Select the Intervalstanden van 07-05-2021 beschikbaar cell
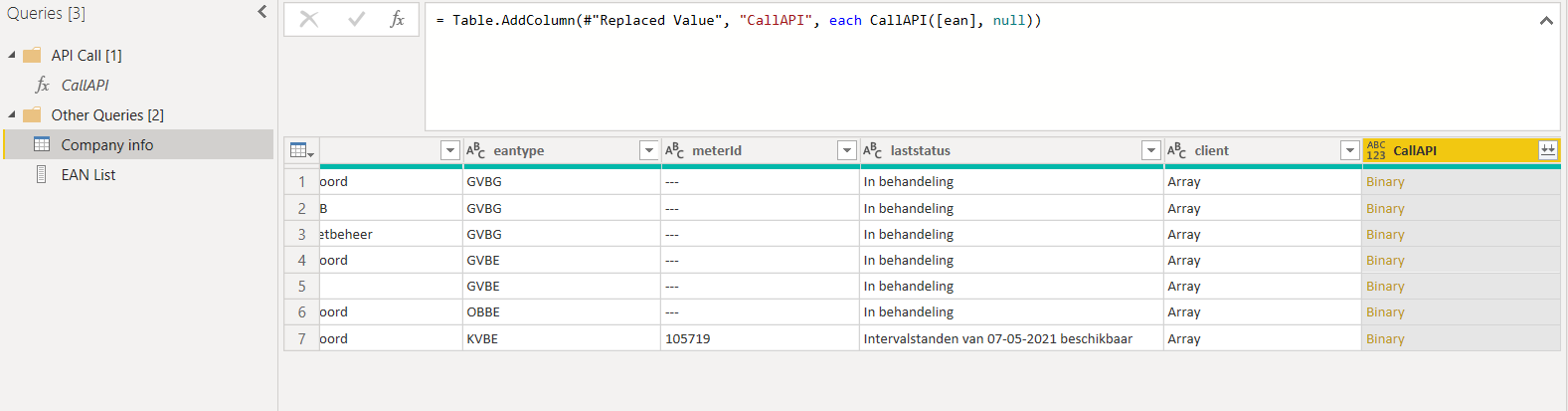The width and height of the screenshot is (1568, 411). (x=1011, y=338)
